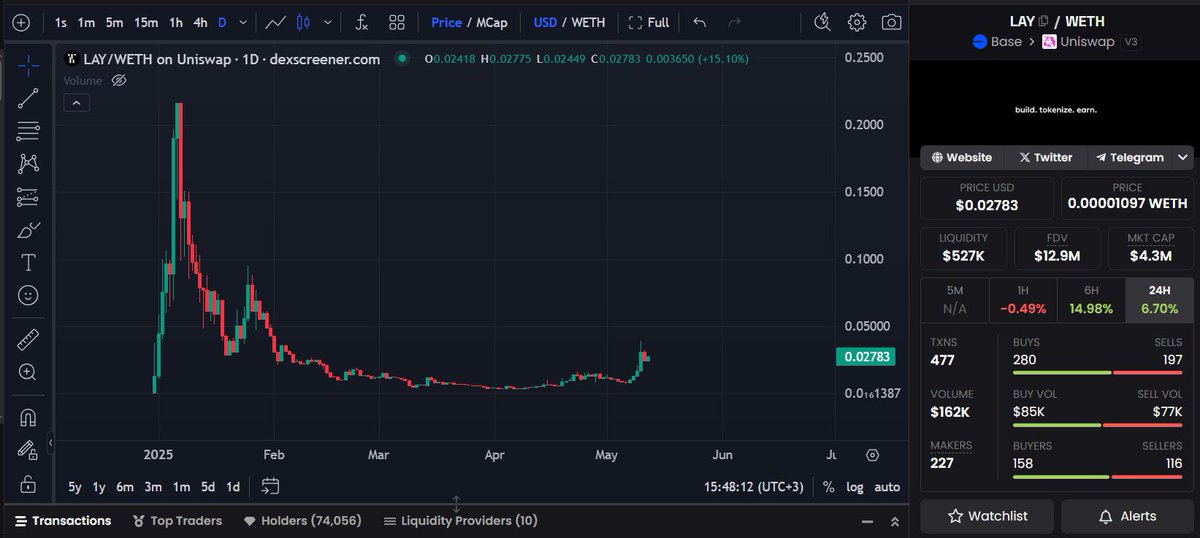Open the project Telegram link
This screenshot has width=1200, height=538.
pos(1130,157)
